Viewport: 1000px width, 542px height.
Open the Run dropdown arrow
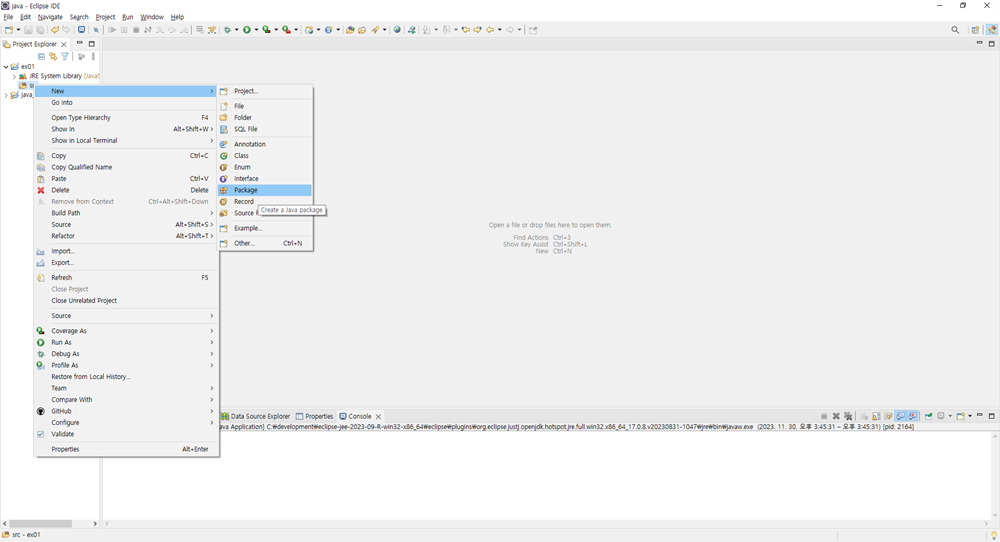coord(256,30)
